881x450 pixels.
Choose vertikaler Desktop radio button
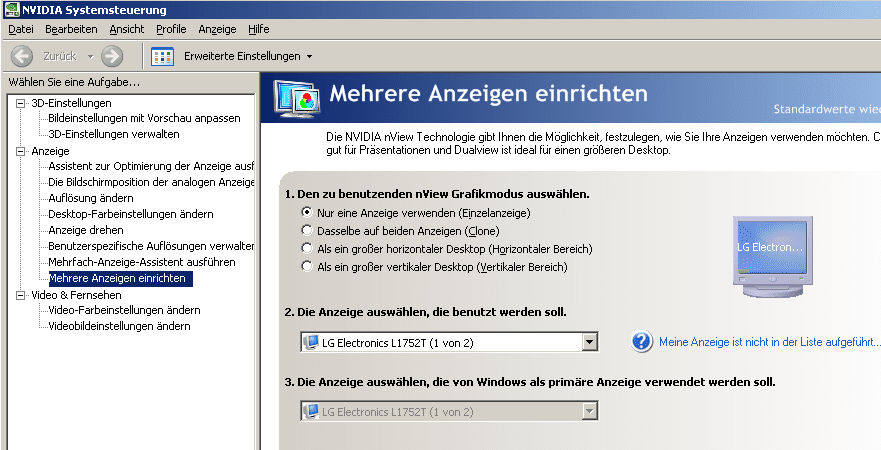point(306,266)
